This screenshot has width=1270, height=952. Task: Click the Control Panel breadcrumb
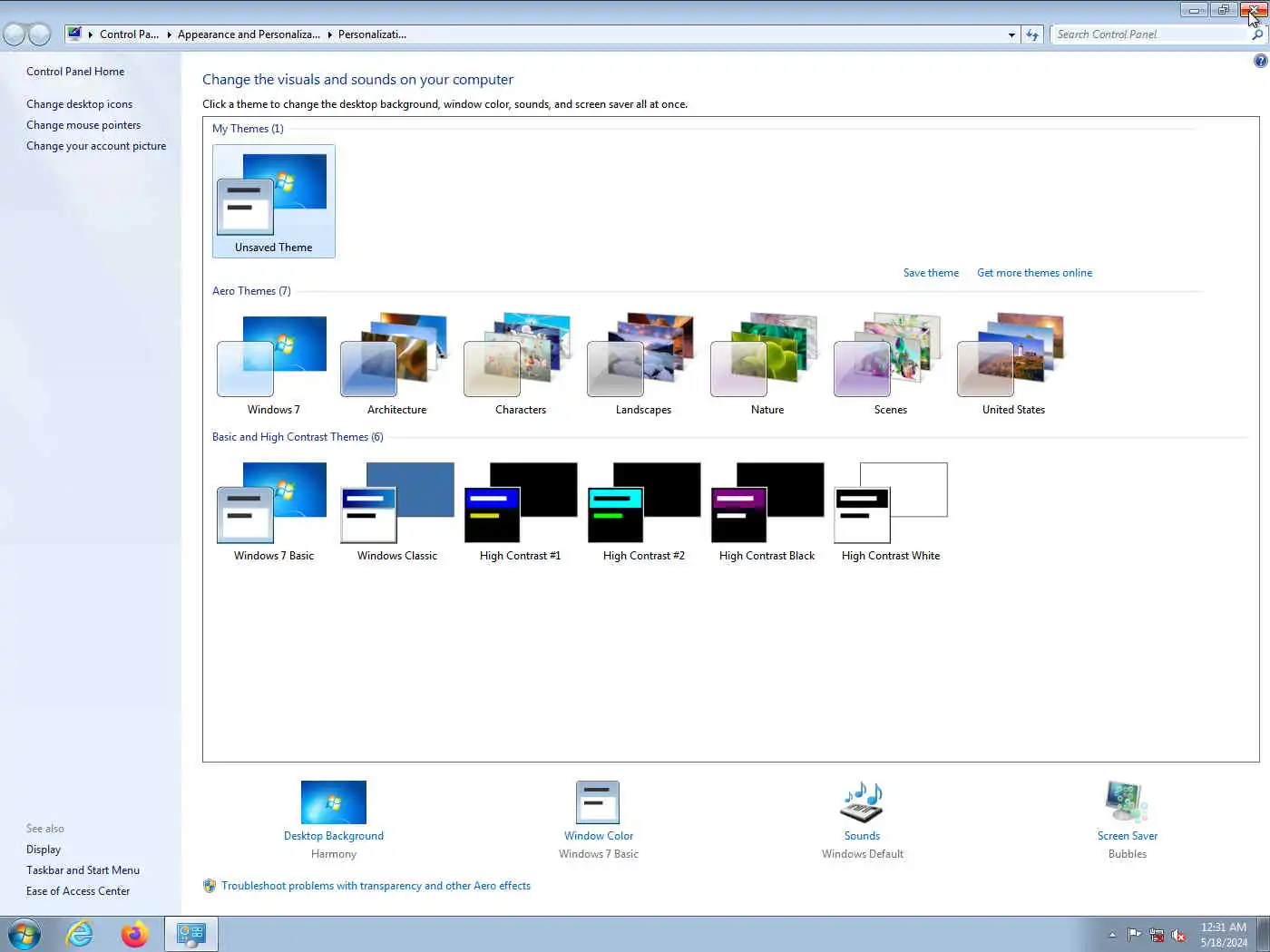[x=129, y=34]
